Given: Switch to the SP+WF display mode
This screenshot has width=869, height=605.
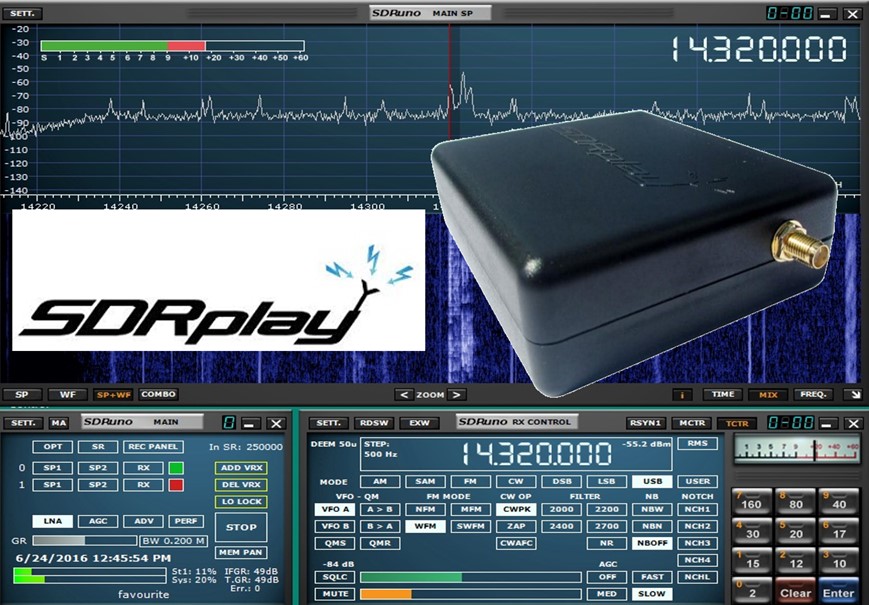Looking at the screenshot, I should (113, 395).
